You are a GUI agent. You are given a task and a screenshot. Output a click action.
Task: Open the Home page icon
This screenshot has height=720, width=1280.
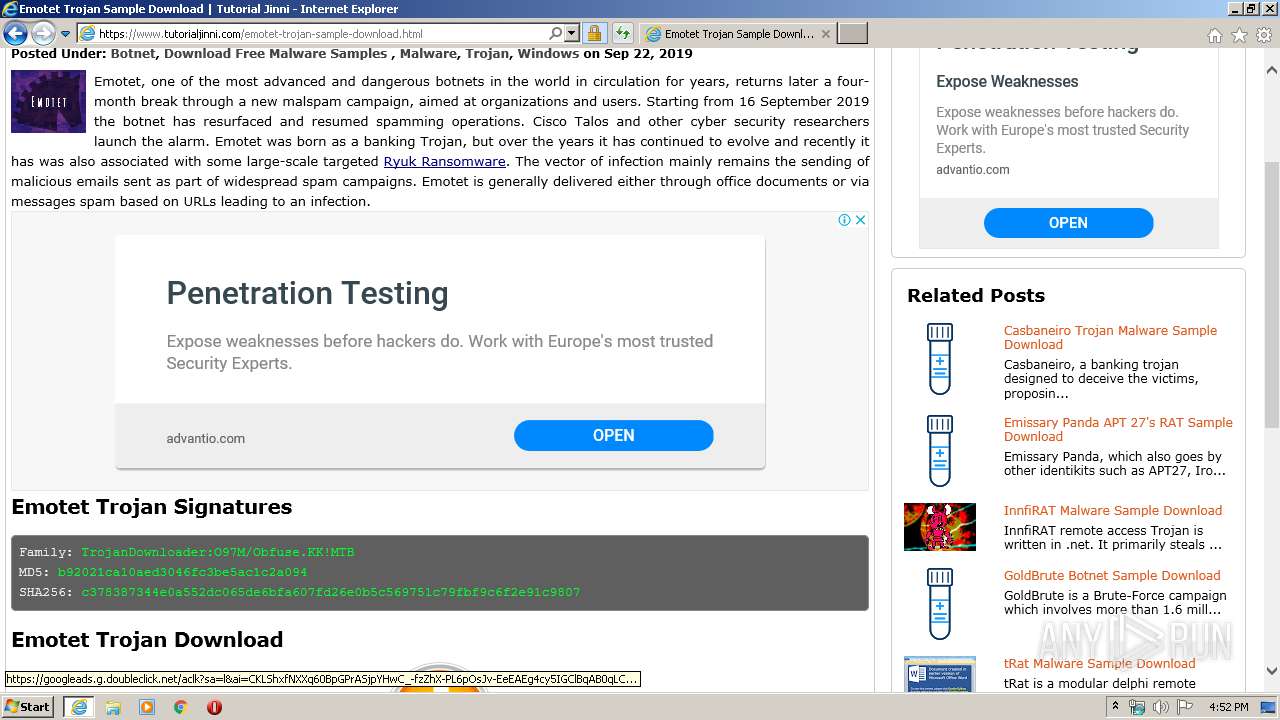1214,35
